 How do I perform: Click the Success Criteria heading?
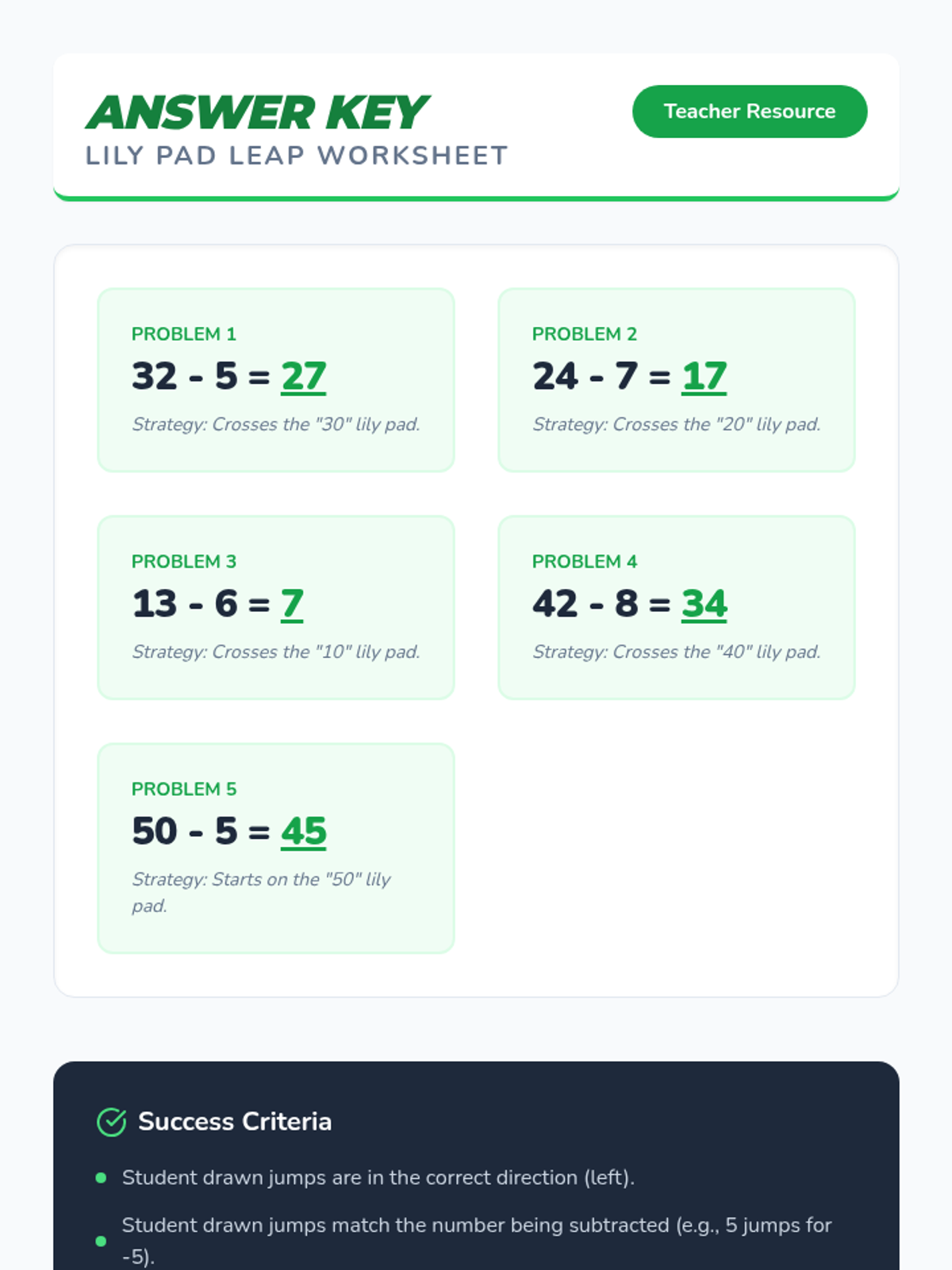234,1122
